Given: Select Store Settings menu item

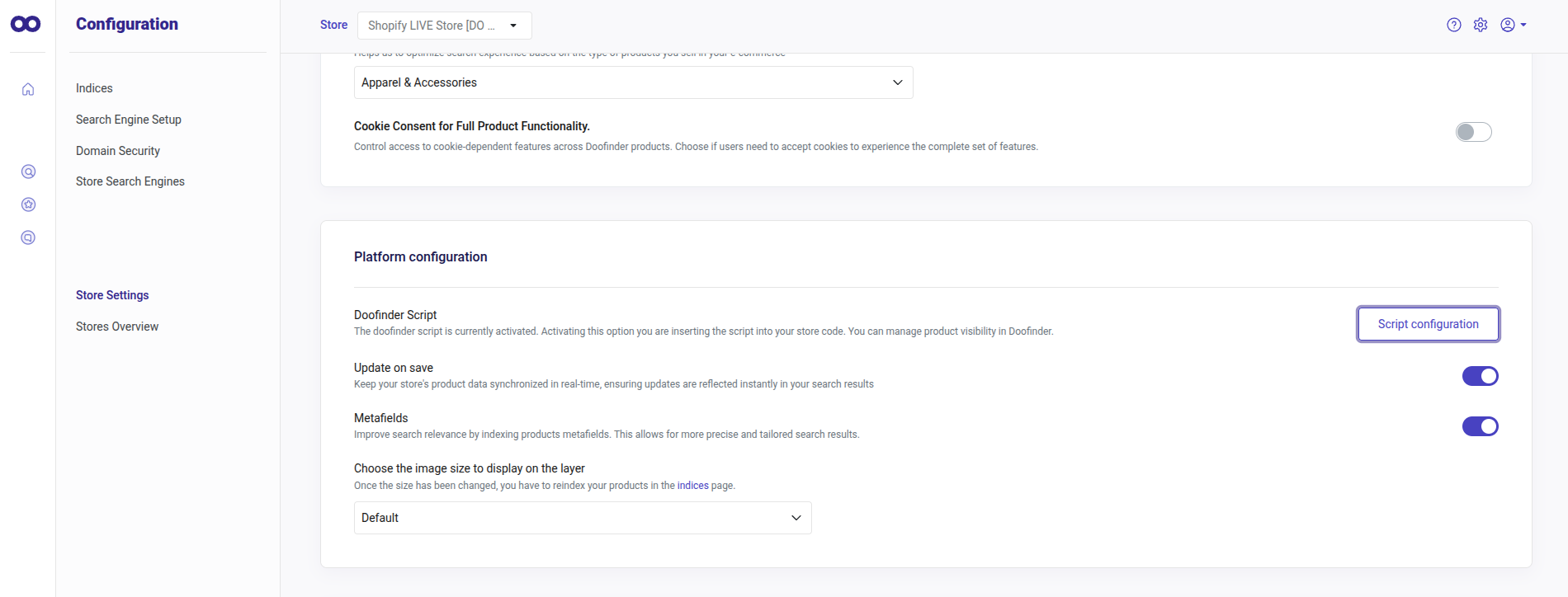Looking at the screenshot, I should click(112, 295).
